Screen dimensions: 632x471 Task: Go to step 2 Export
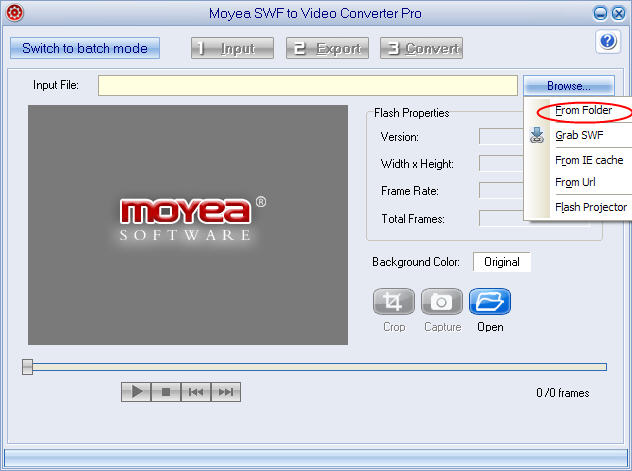327,48
